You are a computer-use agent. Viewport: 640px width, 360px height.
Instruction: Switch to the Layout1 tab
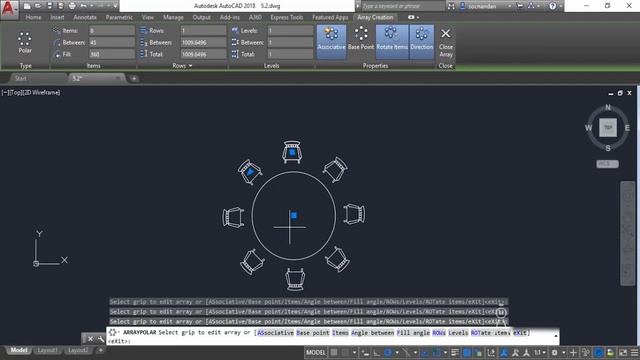[x=47, y=350]
